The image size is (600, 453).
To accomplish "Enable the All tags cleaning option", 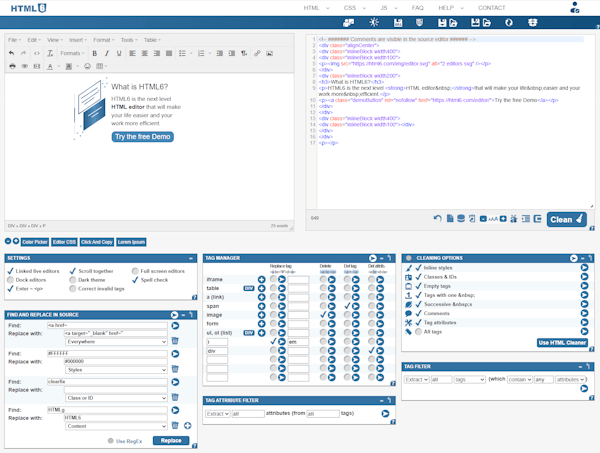I will tap(419, 332).
